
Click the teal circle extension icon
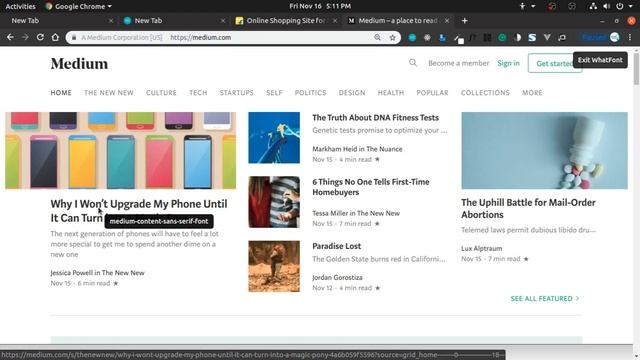tap(412, 38)
